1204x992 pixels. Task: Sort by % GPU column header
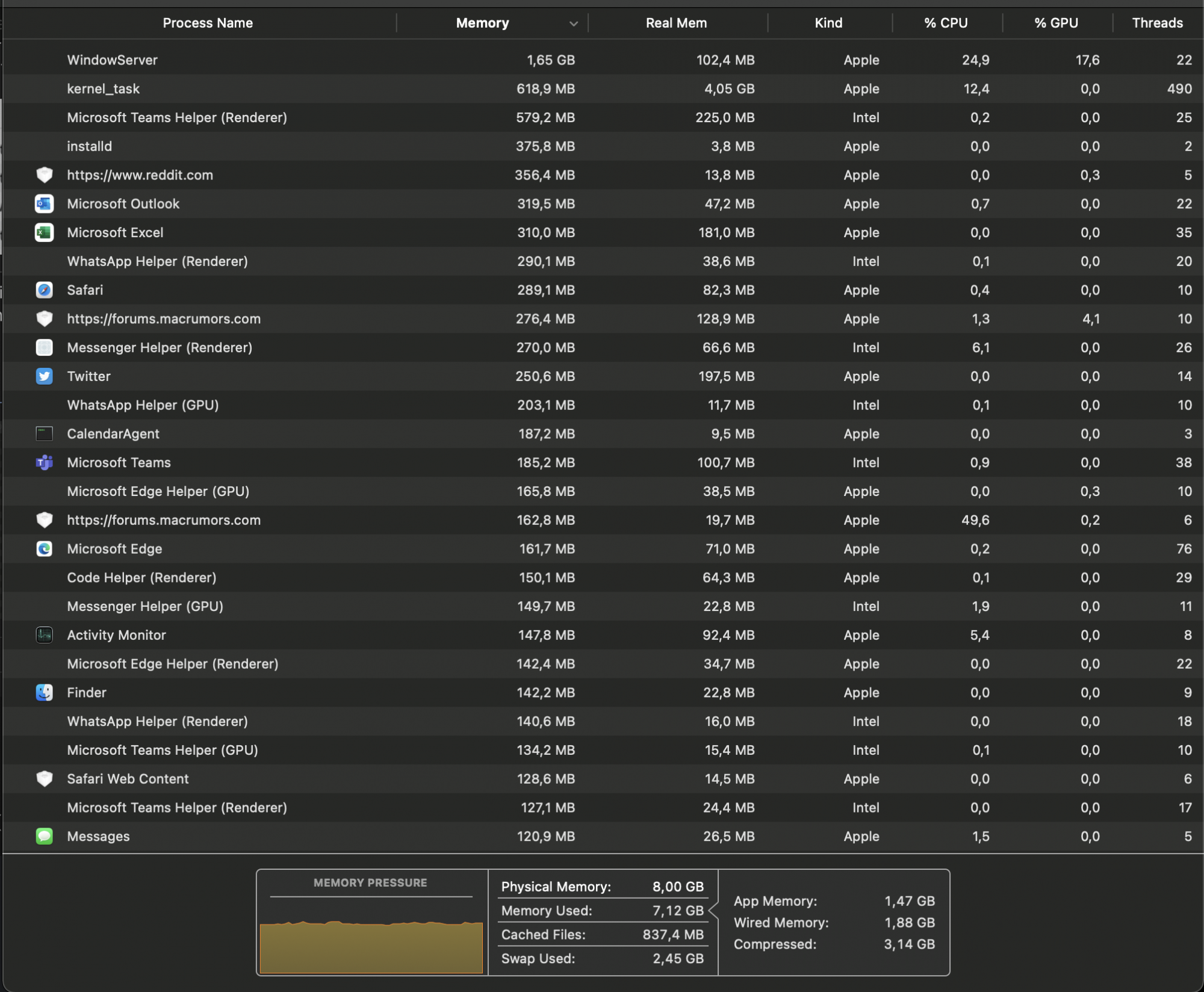pyautogui.click(x=1056, y=23)
